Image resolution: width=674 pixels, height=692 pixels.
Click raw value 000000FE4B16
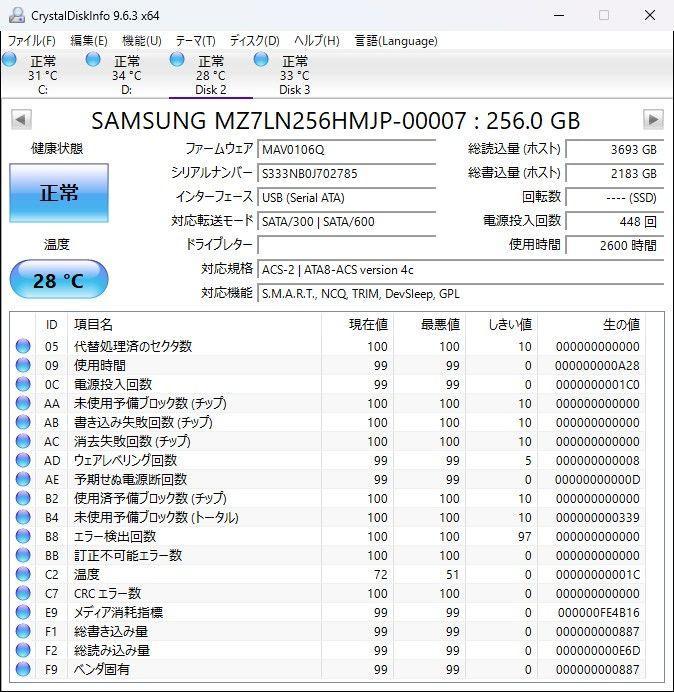[x=599, y=613]
